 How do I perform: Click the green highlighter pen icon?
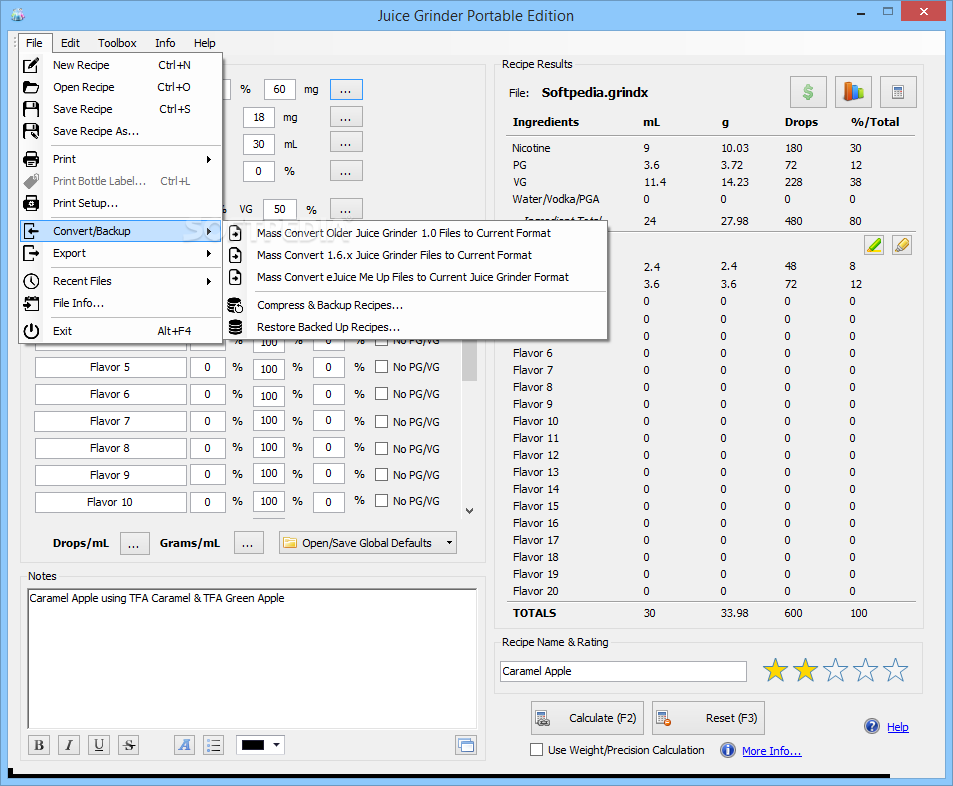click(874, 245)
